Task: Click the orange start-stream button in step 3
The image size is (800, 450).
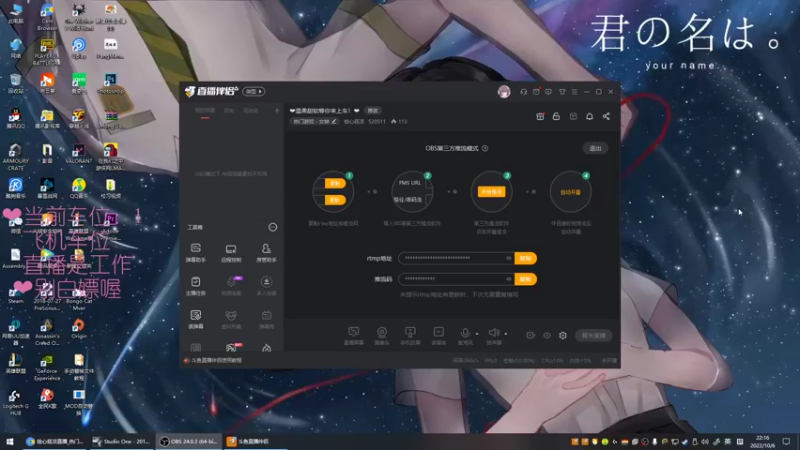Action: coord(491,192)
